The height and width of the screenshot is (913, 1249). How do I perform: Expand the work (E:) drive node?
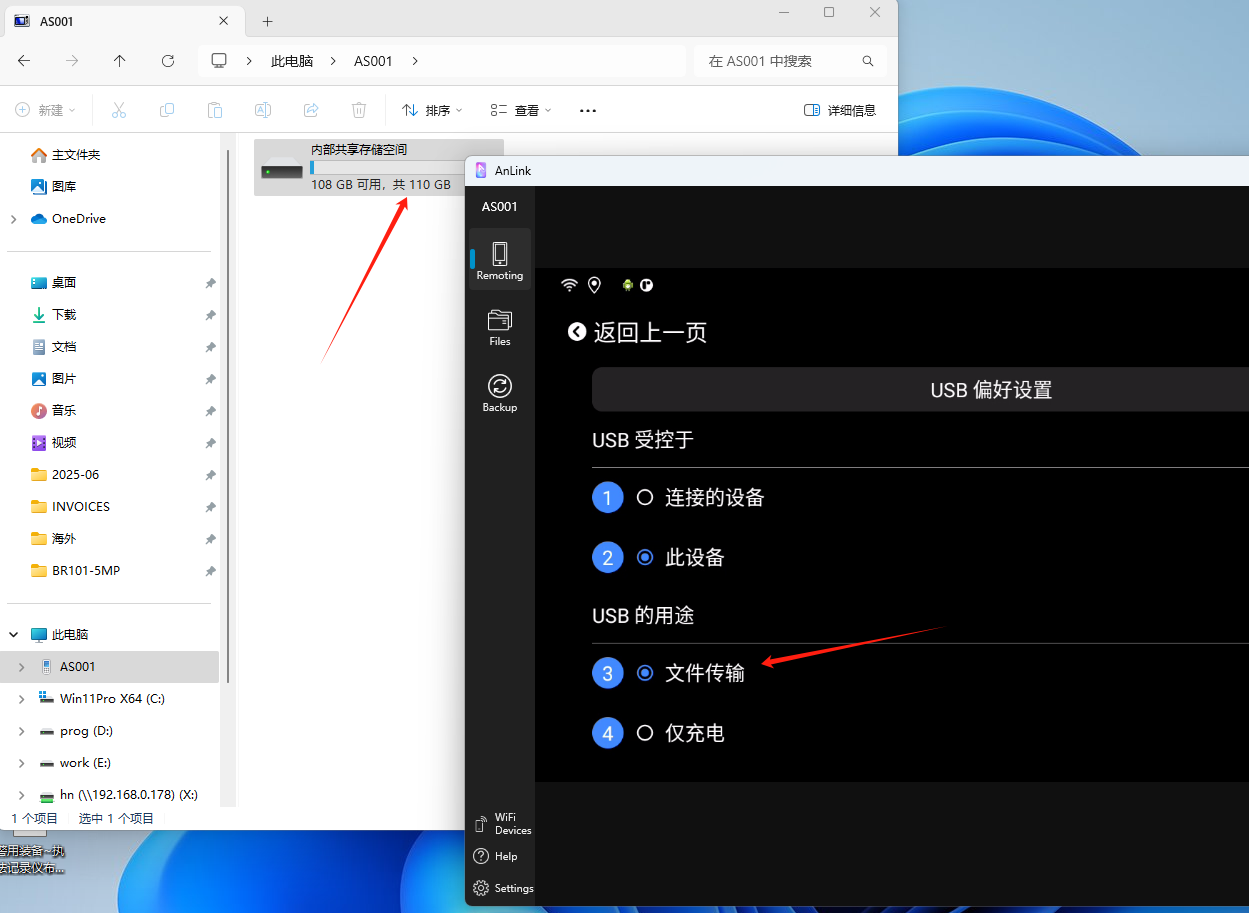(22, 763)
